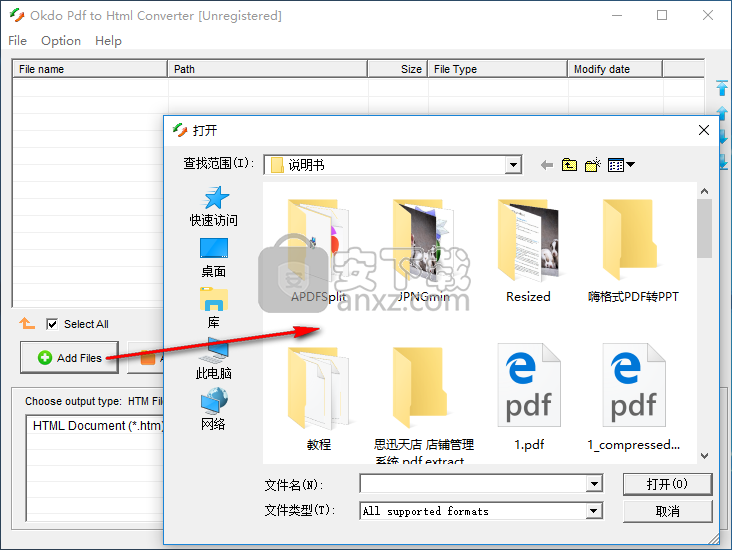Click the back arrow in dialog toolbar
This screenshot has width=732, height=550.
tap(547, 165)
